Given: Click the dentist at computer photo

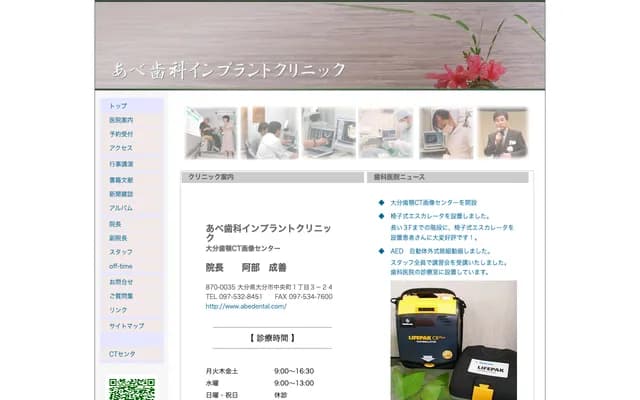Looking at the screenshot, I should 270,133.
